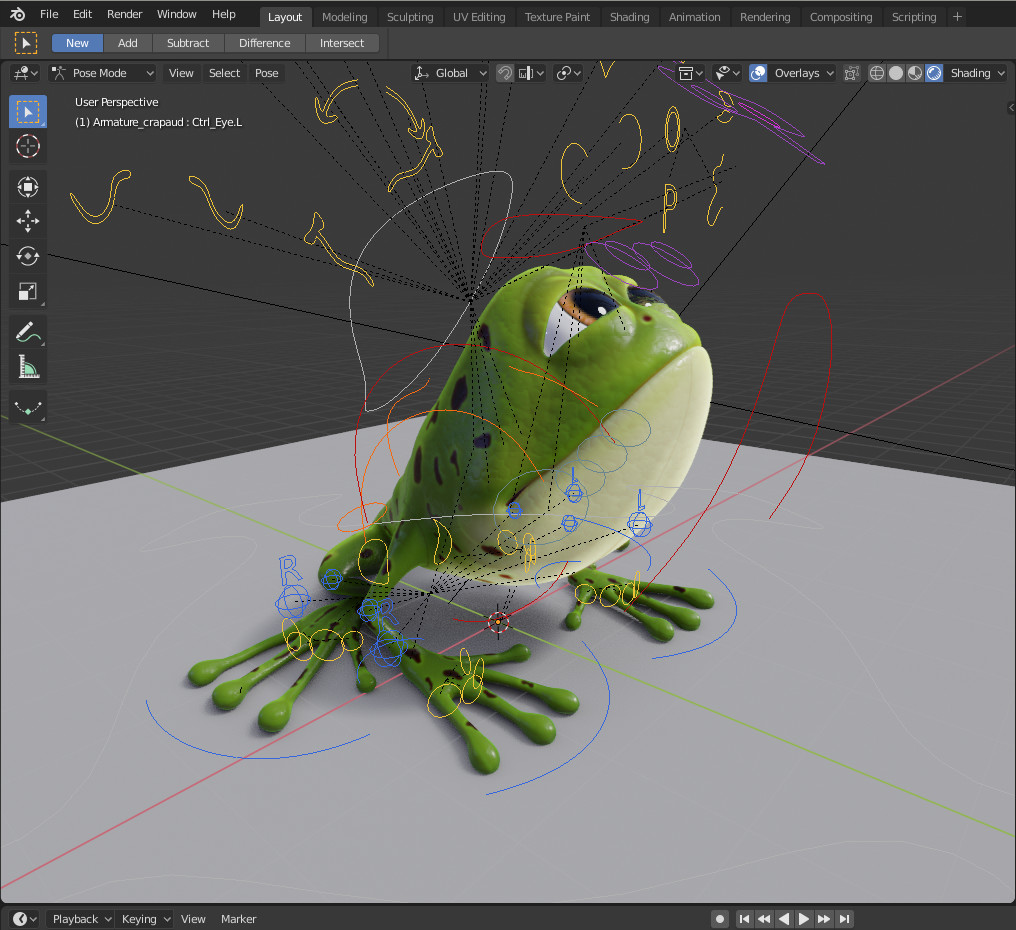Switch to the Animation workspace tab
This screenshot has height=930, width=1016.
(x=694, y=17)
